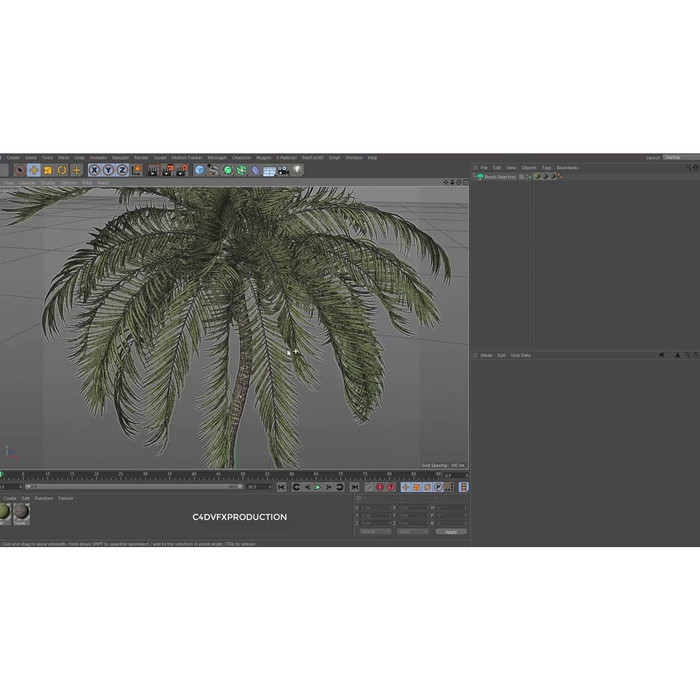Open the MoGraph menu
The image size is (700, 700).
coord(217,158)
